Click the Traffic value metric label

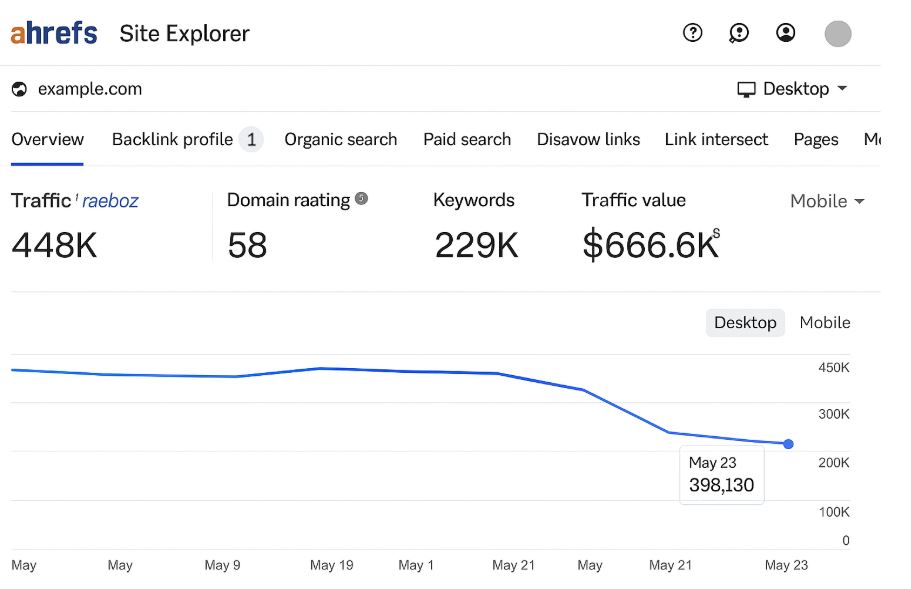pyautogui.click(x=633, y=200)
